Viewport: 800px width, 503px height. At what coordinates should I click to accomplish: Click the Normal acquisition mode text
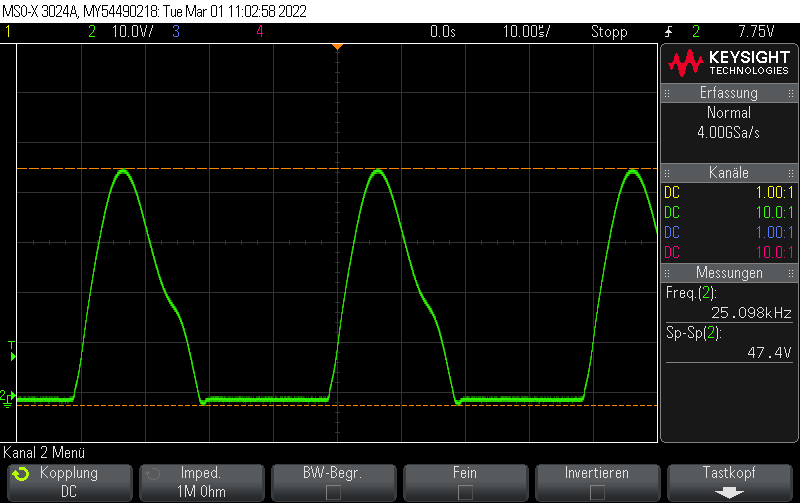[729, 112]
